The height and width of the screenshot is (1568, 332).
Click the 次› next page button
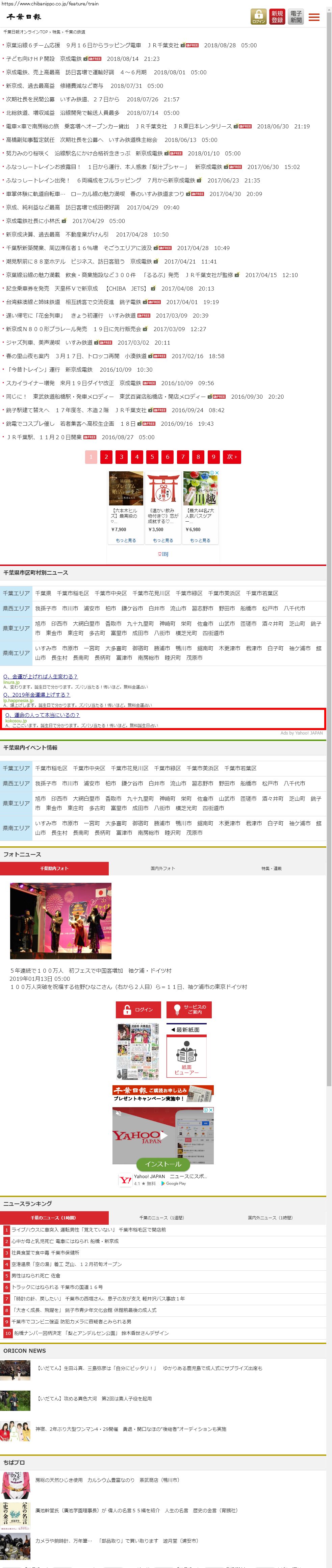(x=231, y=456)
